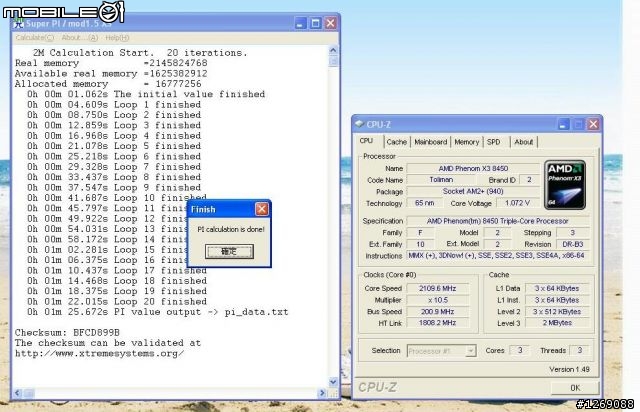
Task: Open the Calculate menu in Super PI
Action: [34, 38]
